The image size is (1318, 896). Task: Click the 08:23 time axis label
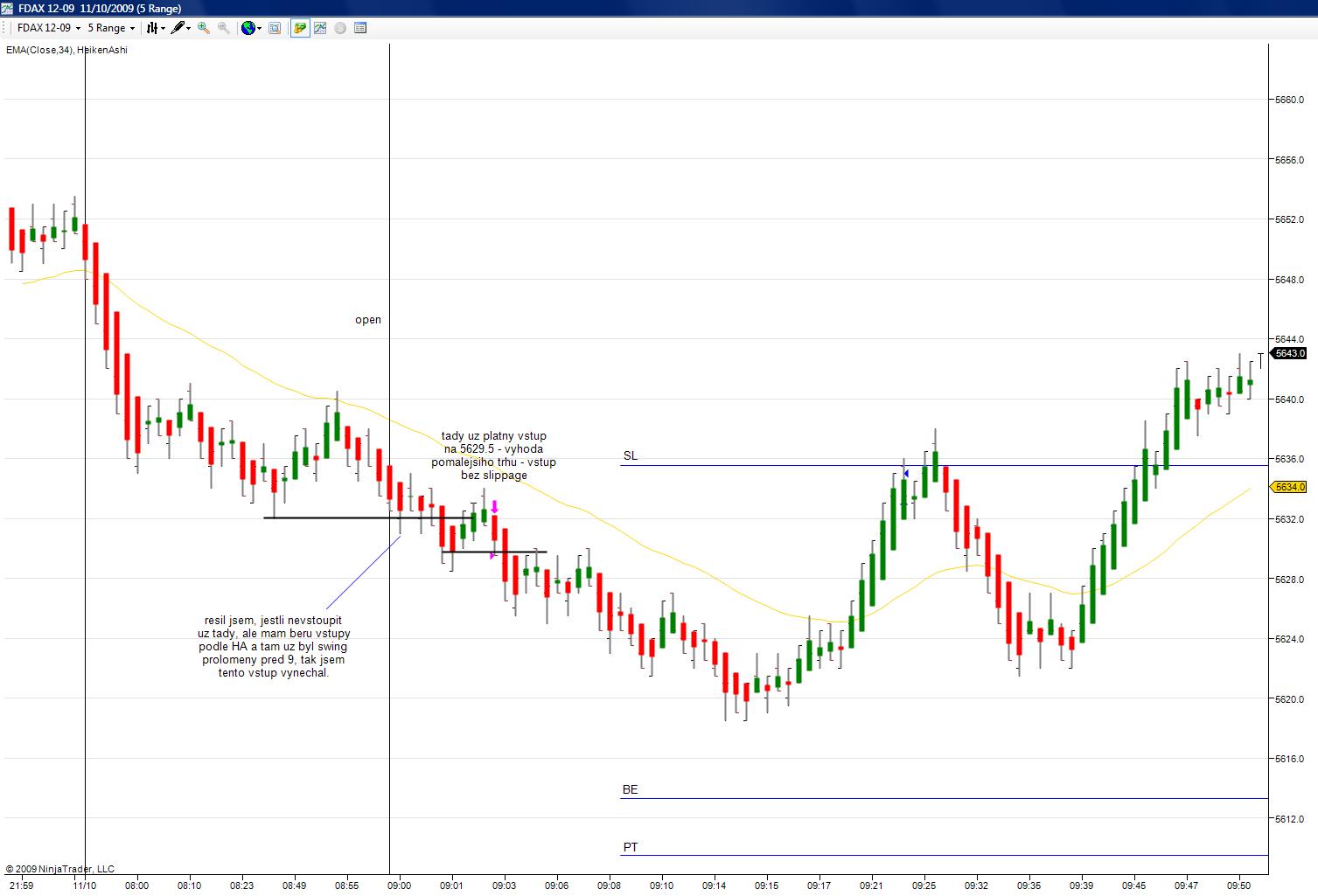[241, 886]
